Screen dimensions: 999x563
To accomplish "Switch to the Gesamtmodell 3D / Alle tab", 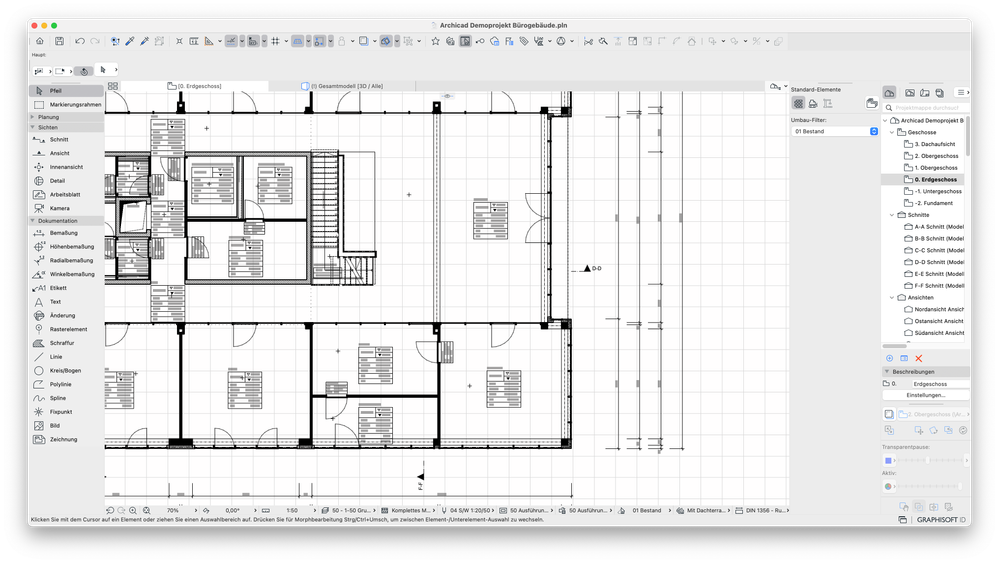I will [341, 86].
